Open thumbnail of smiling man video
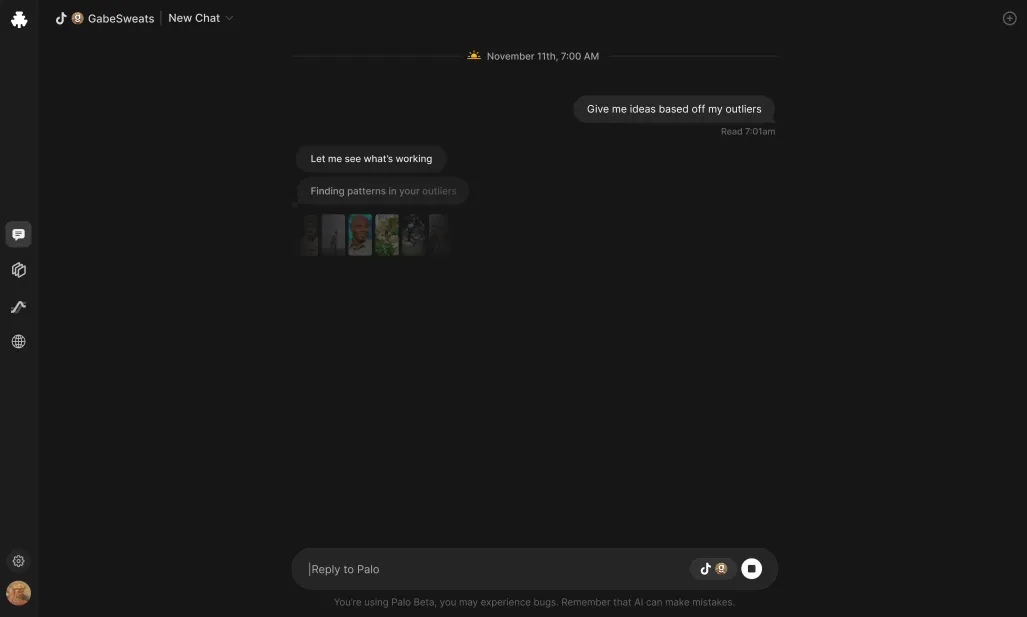Viewport: 1027px width, 617px height. click(360, 234)
